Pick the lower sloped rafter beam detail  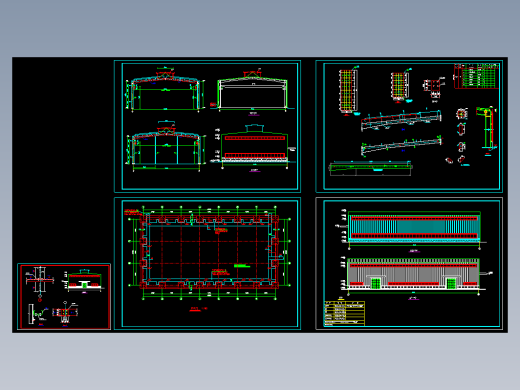tap(402, 146)
